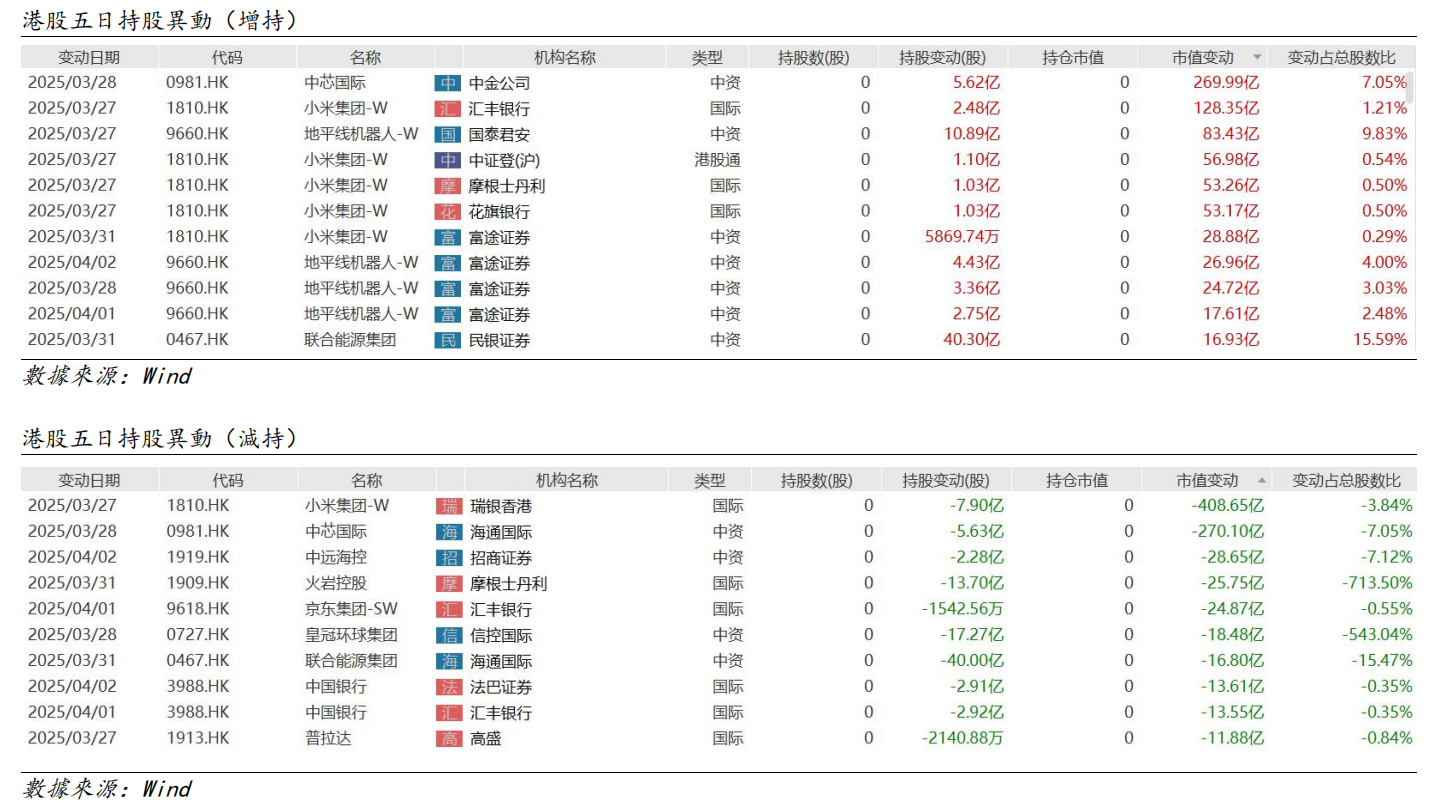Select the 1919.HK stock code cell
Image resolution: width=1430 pixels, height=804 pixels.
click(x=198, y=558)
